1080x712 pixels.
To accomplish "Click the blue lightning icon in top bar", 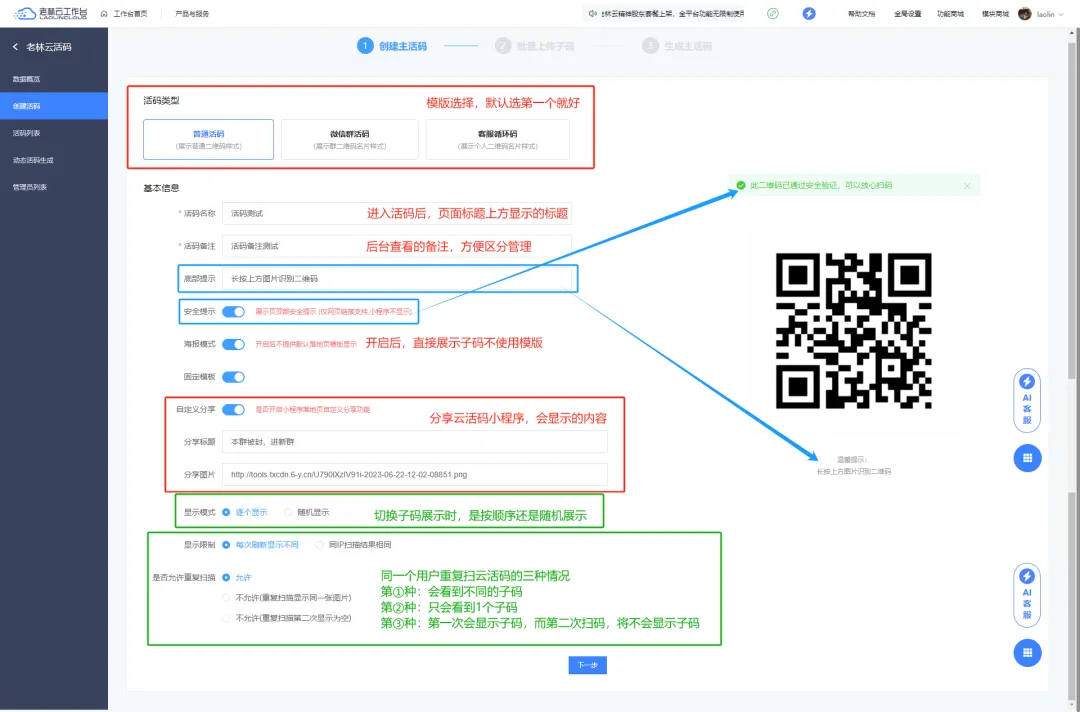I will (809, 14).
